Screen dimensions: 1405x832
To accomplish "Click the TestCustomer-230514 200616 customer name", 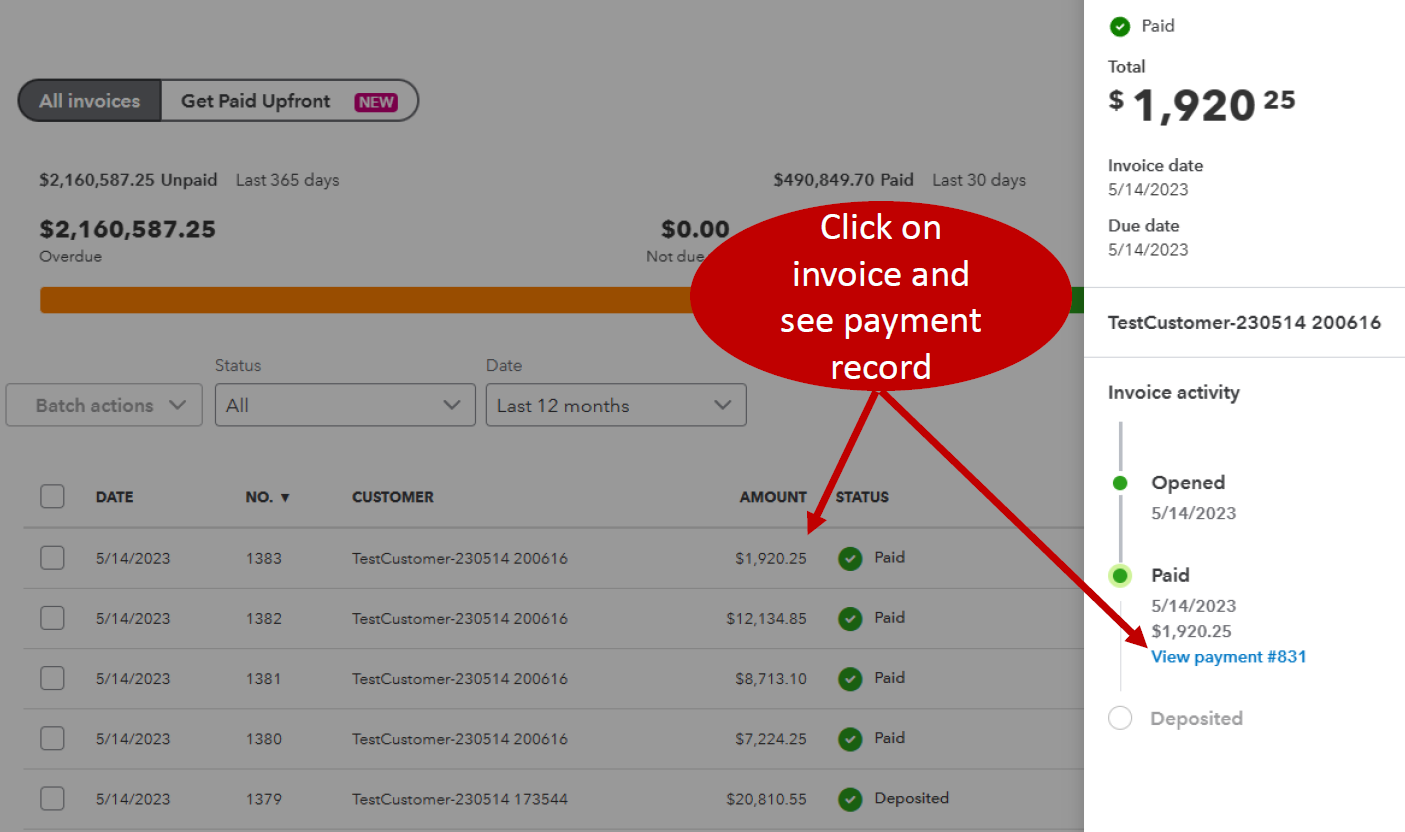I will [1245, 322].
